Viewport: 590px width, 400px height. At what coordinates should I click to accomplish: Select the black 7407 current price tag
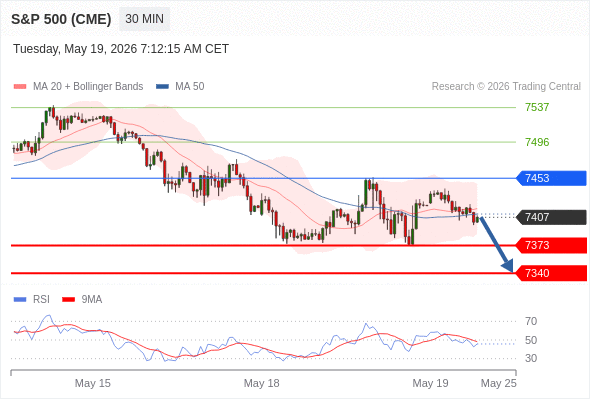pos(551,217)
